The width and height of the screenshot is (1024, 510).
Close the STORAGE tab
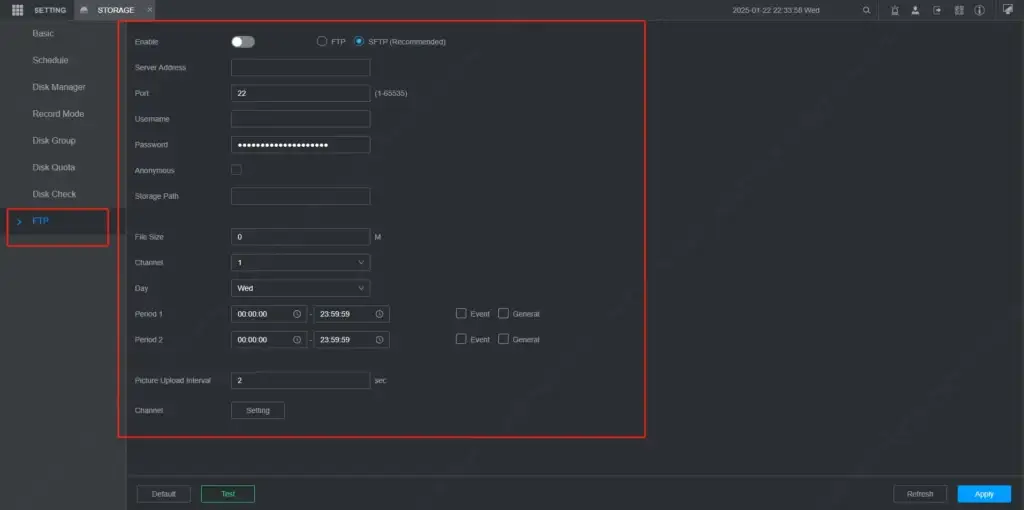[x=150, y=10]
